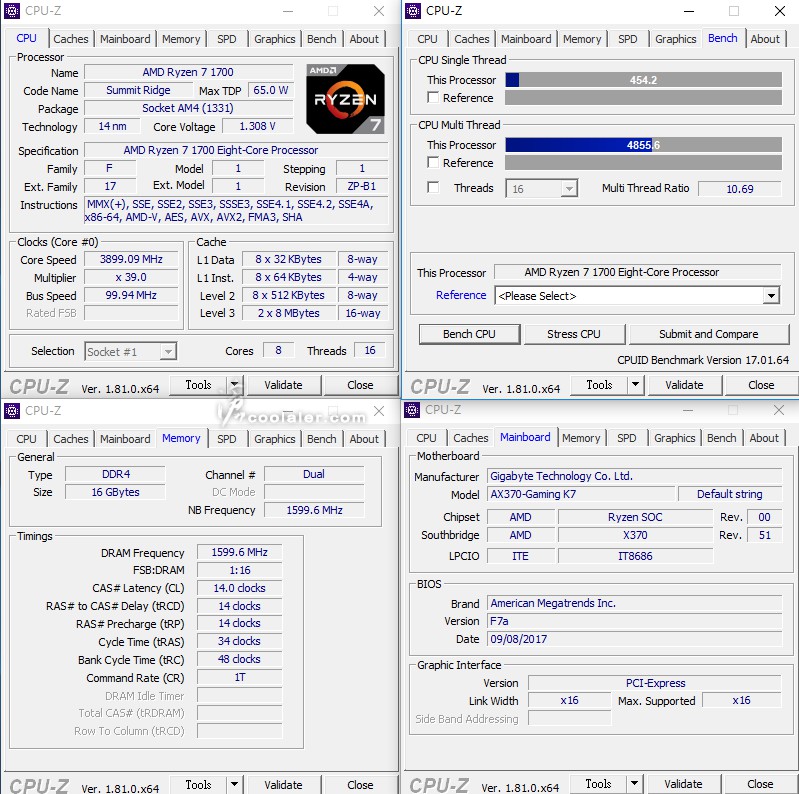The image size is (799, 794).
Task: Click the Southbridge X370 field
Action: (635, 535)
